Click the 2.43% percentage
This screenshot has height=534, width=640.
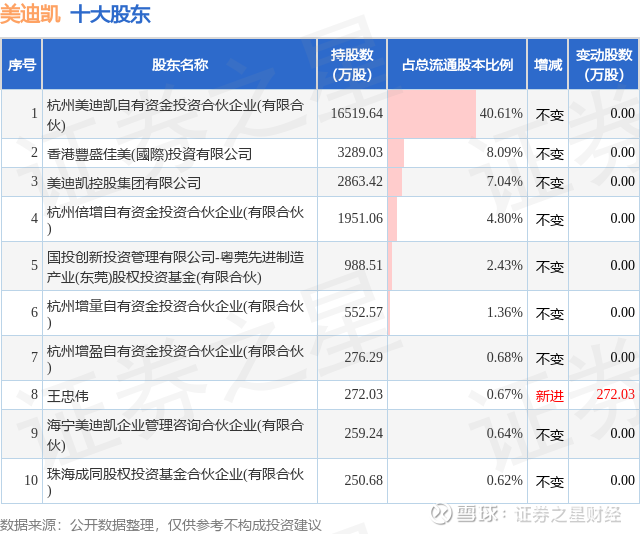[504, 265]
